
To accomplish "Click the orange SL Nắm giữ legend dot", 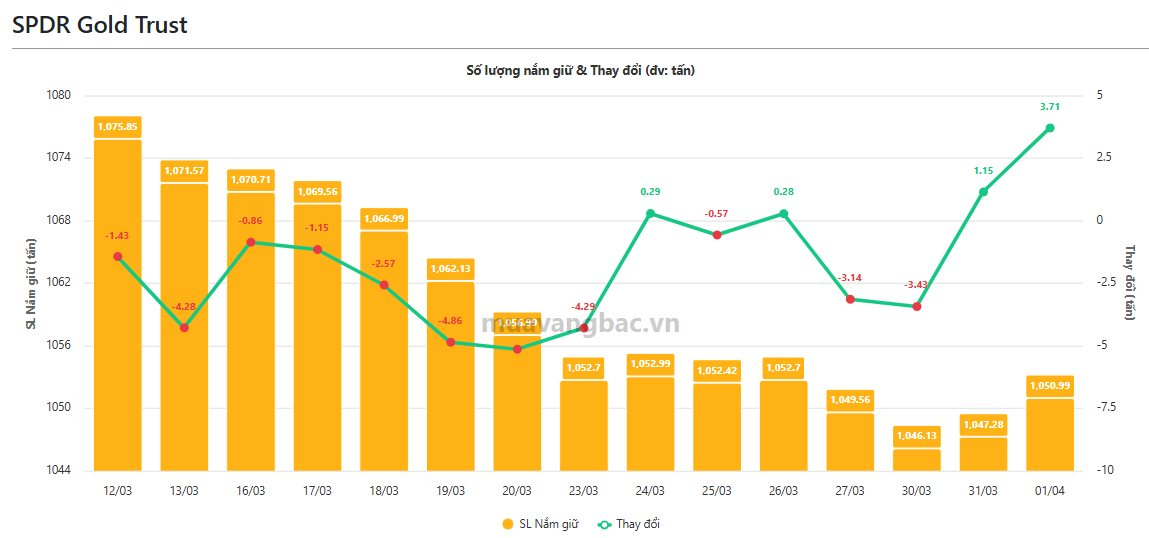I will point(508,524).
